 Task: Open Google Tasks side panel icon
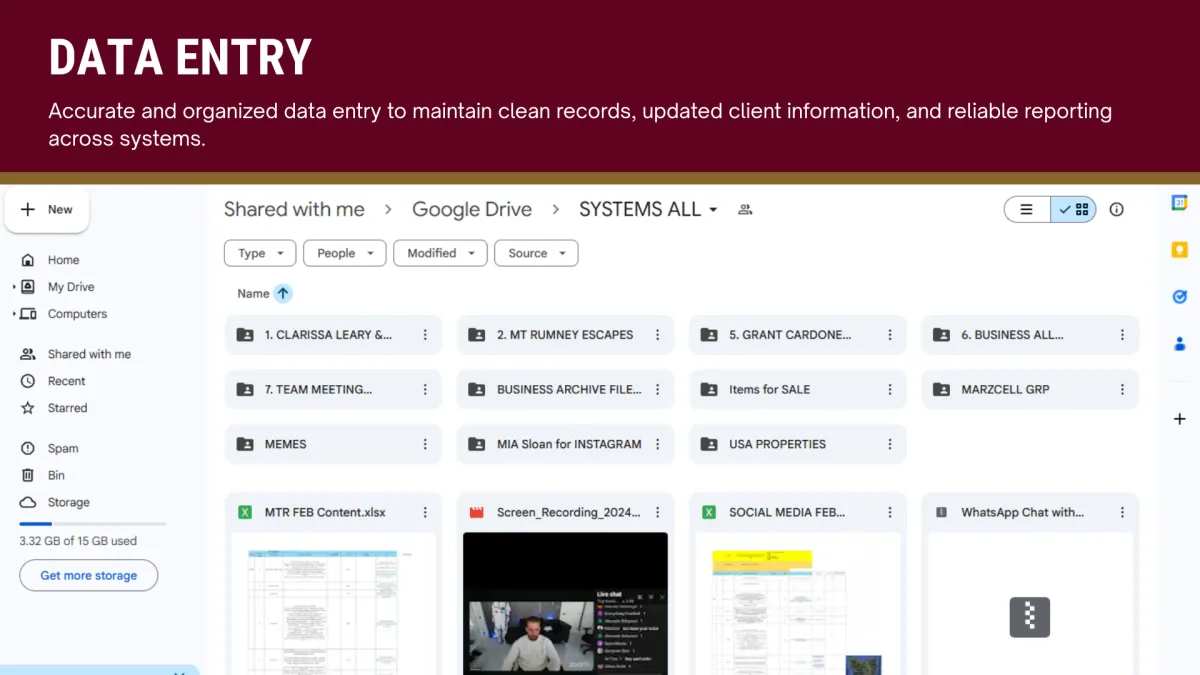pyautogui.click(x=1179, y=297)
